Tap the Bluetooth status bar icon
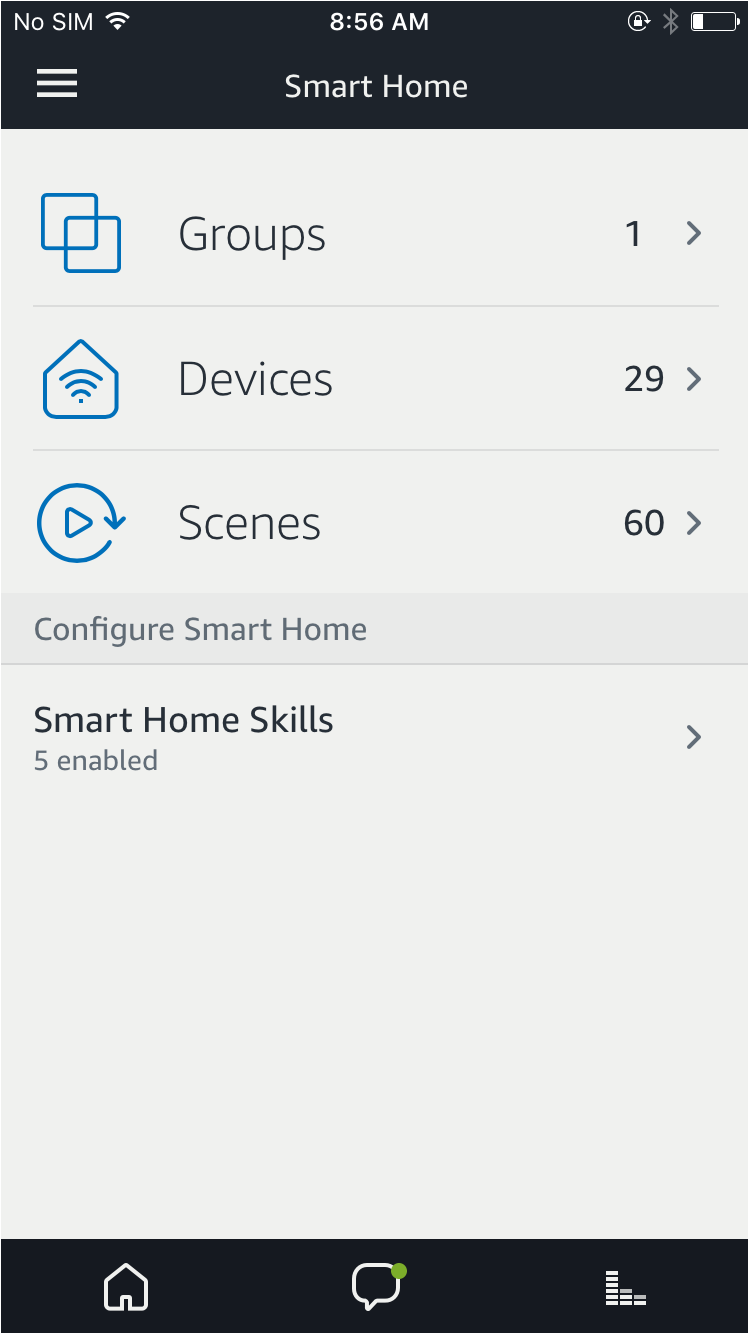 pyautogui.click(x=671, y=22)
